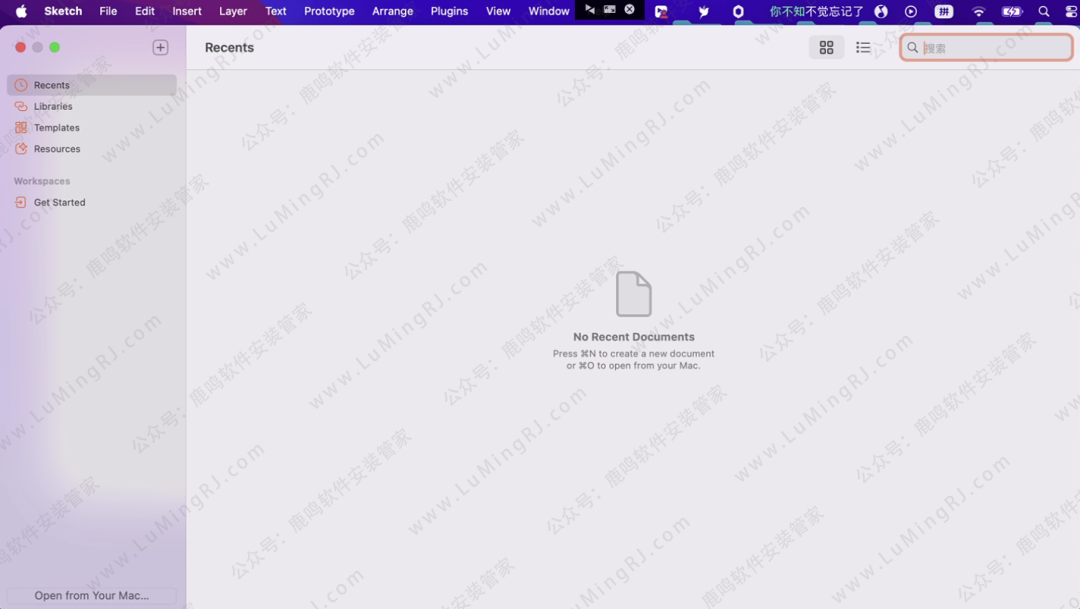Expand the Prototype menu
The height and width of the screenshot is (609, 1080).
pos(329,11)
